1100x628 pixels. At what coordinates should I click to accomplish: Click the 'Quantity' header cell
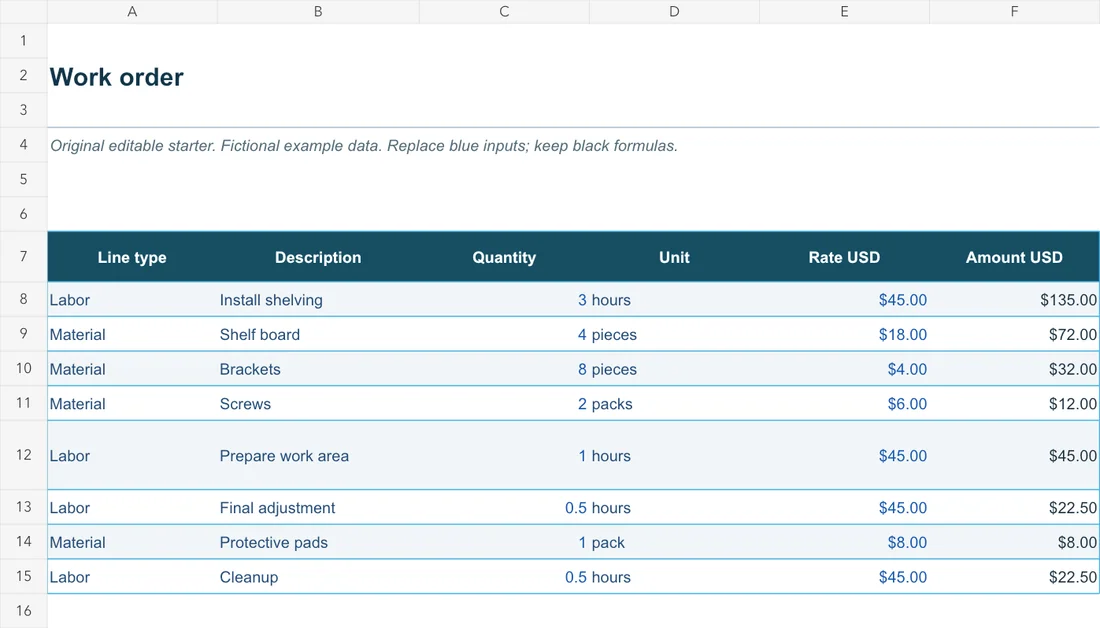coord(504,257)
